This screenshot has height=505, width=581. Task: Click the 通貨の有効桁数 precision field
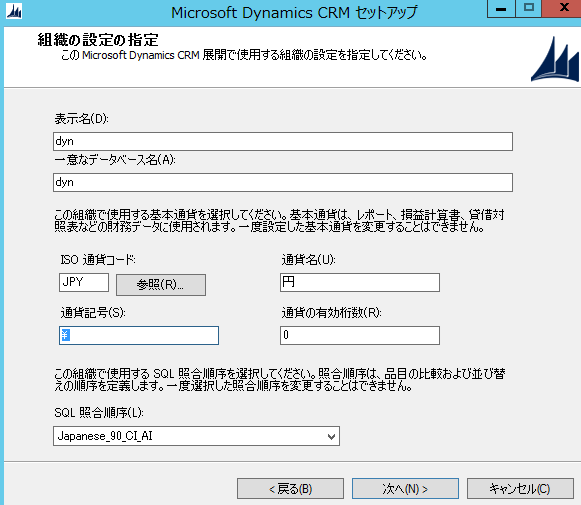pyautogui.click(x=360, y=335)
